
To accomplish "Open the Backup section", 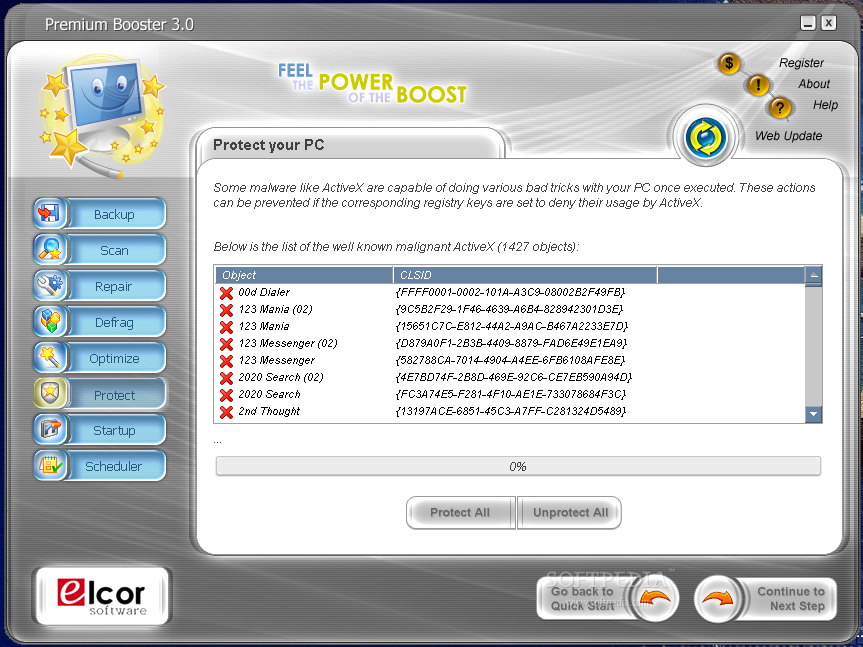I will [114, 214].
